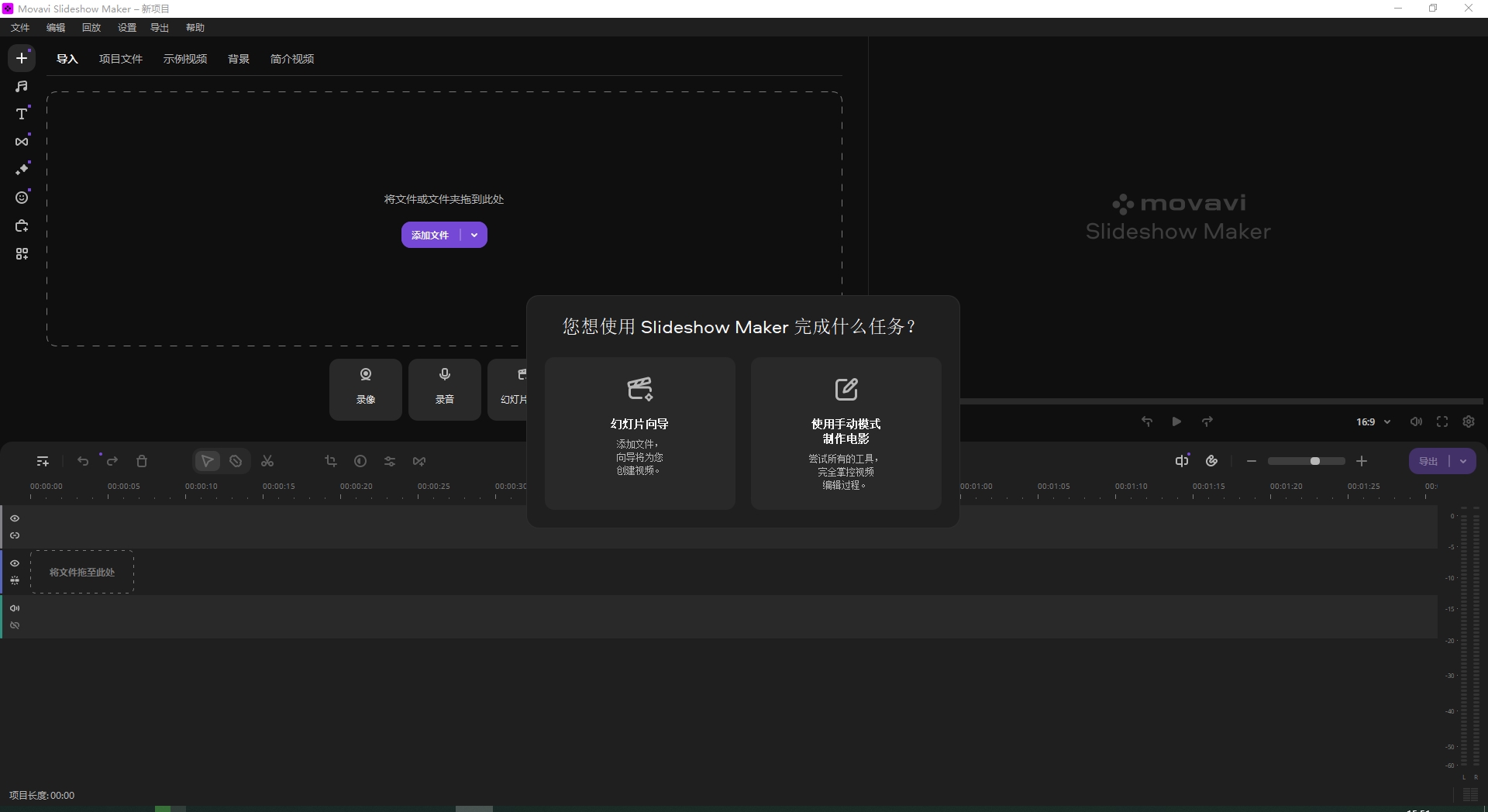Select the blade disable tool
The width and height of the screenshot is (1488, 812).
[x=236, y=461]
